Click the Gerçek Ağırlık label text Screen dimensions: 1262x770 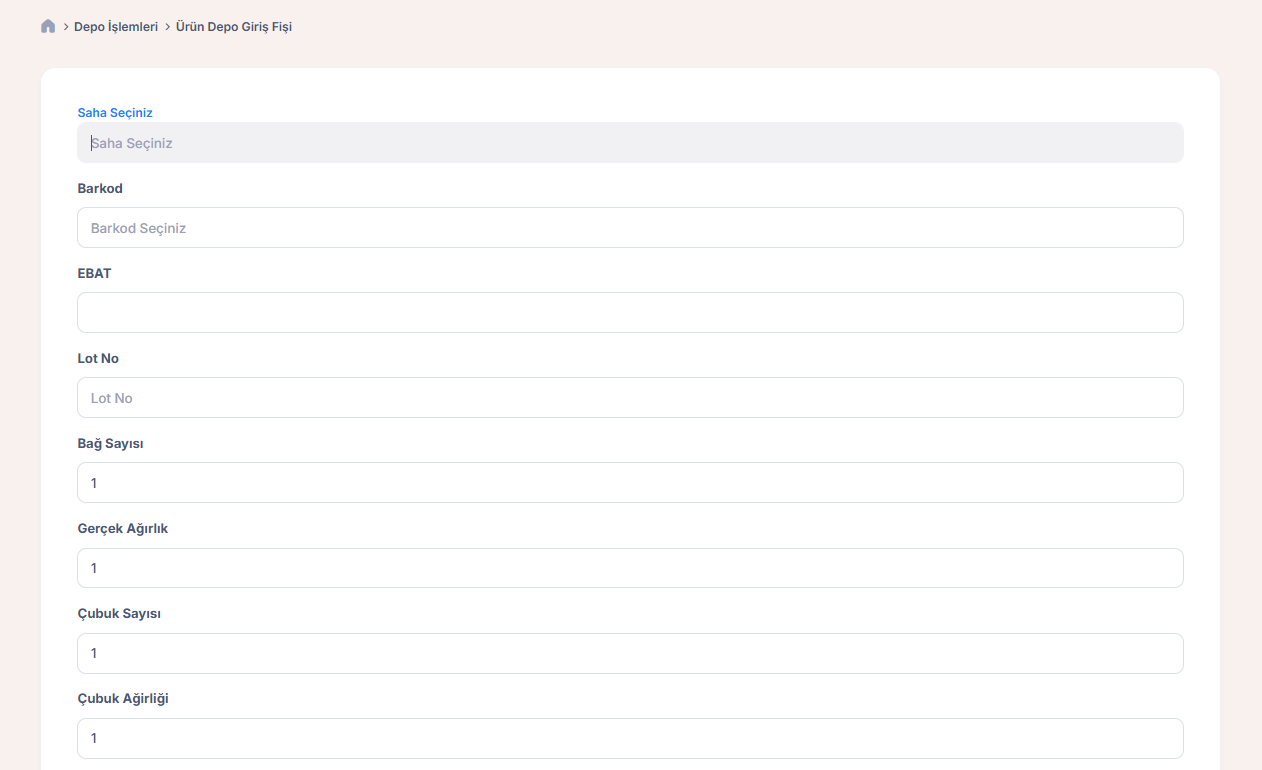tap(122, 528)
